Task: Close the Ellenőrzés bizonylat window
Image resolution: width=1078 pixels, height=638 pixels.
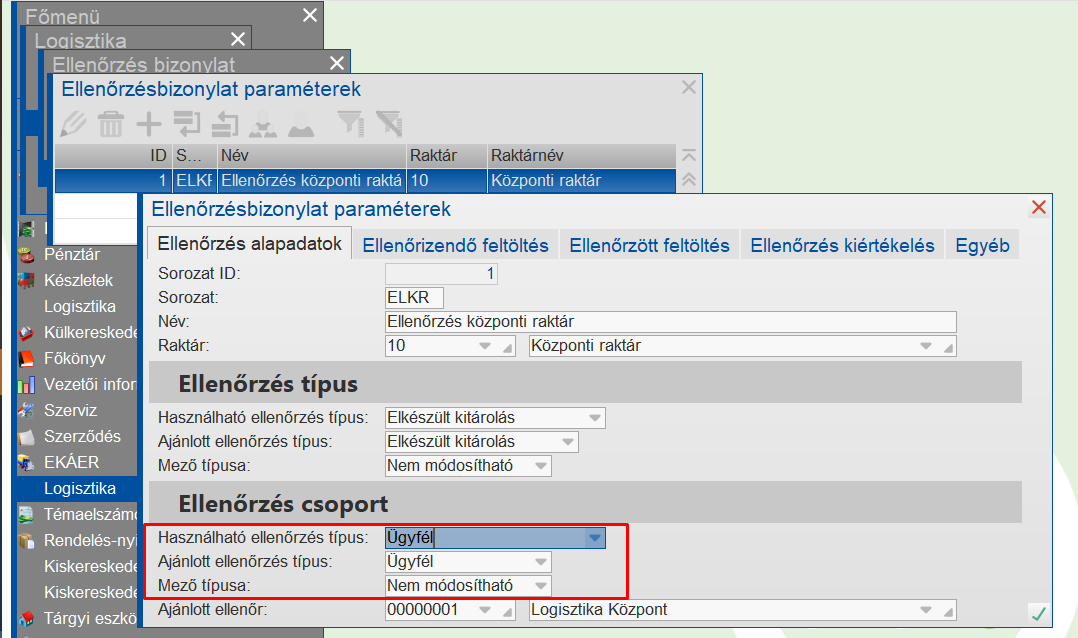Action: (337, 63)
